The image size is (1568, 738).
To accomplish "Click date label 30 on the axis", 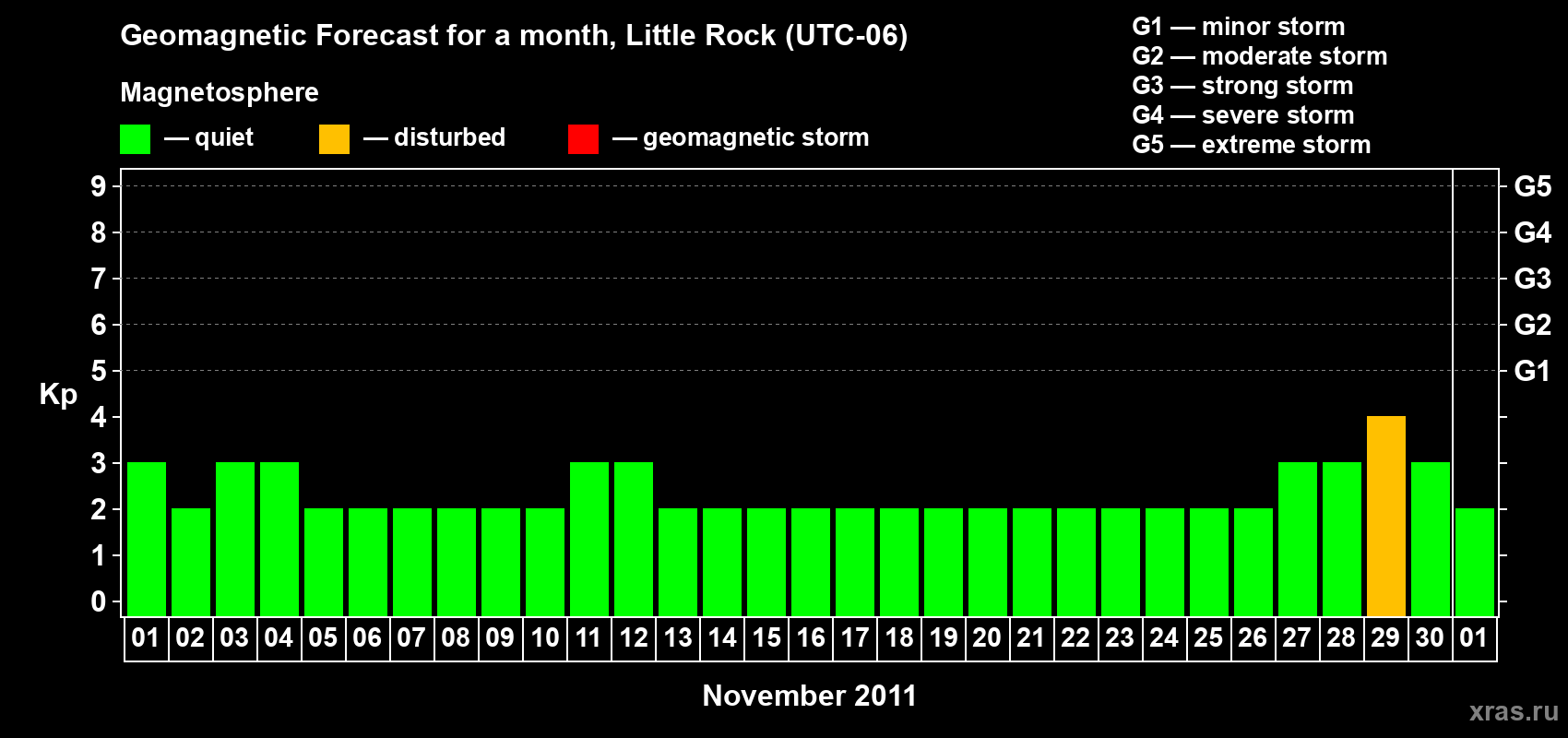I will point(1430,637).
